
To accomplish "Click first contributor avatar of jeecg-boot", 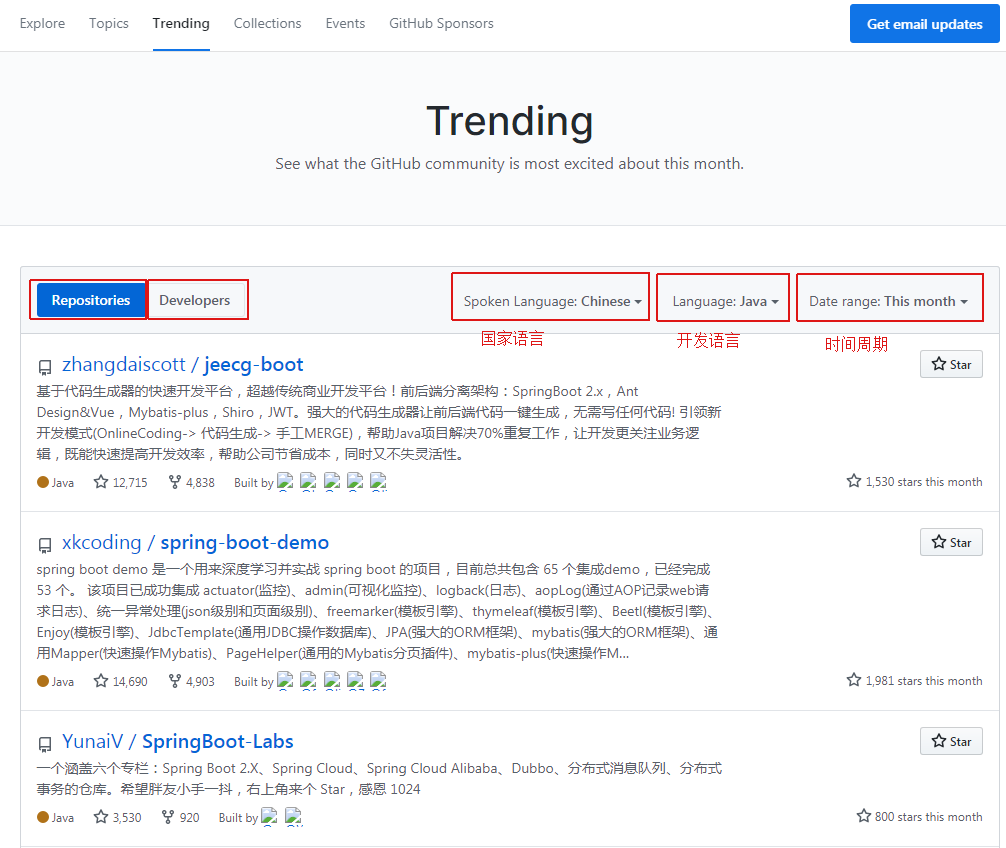I will pos(285,482).
